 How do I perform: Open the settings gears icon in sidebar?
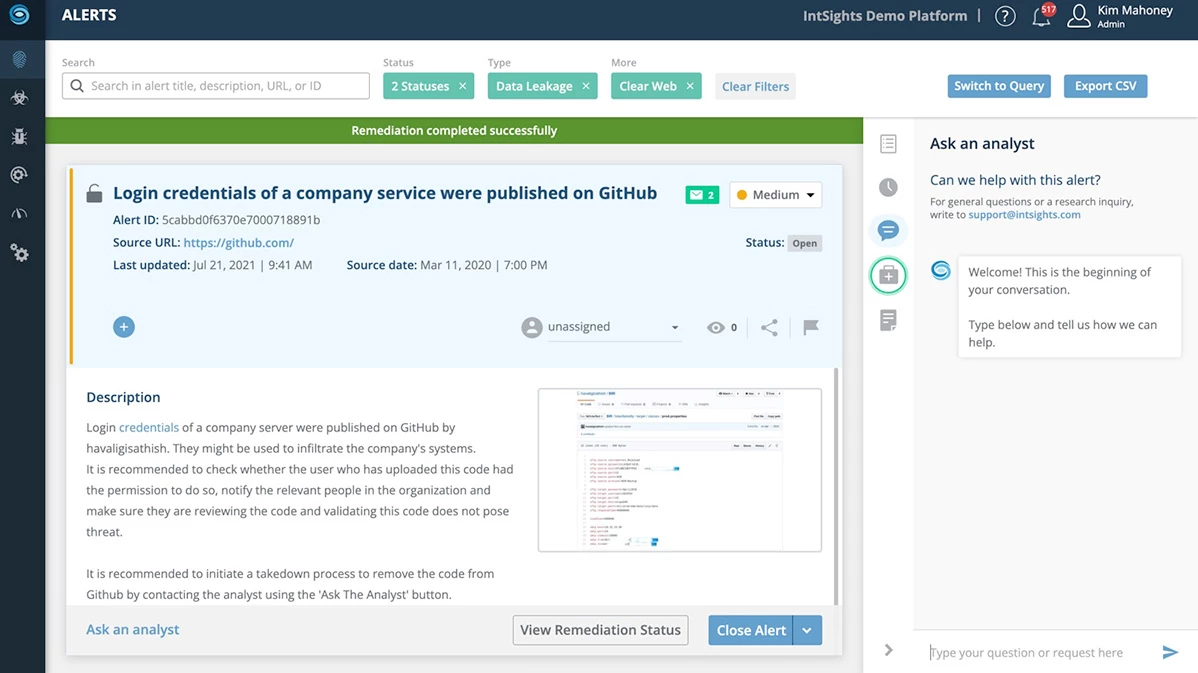(x=20, y=253)
